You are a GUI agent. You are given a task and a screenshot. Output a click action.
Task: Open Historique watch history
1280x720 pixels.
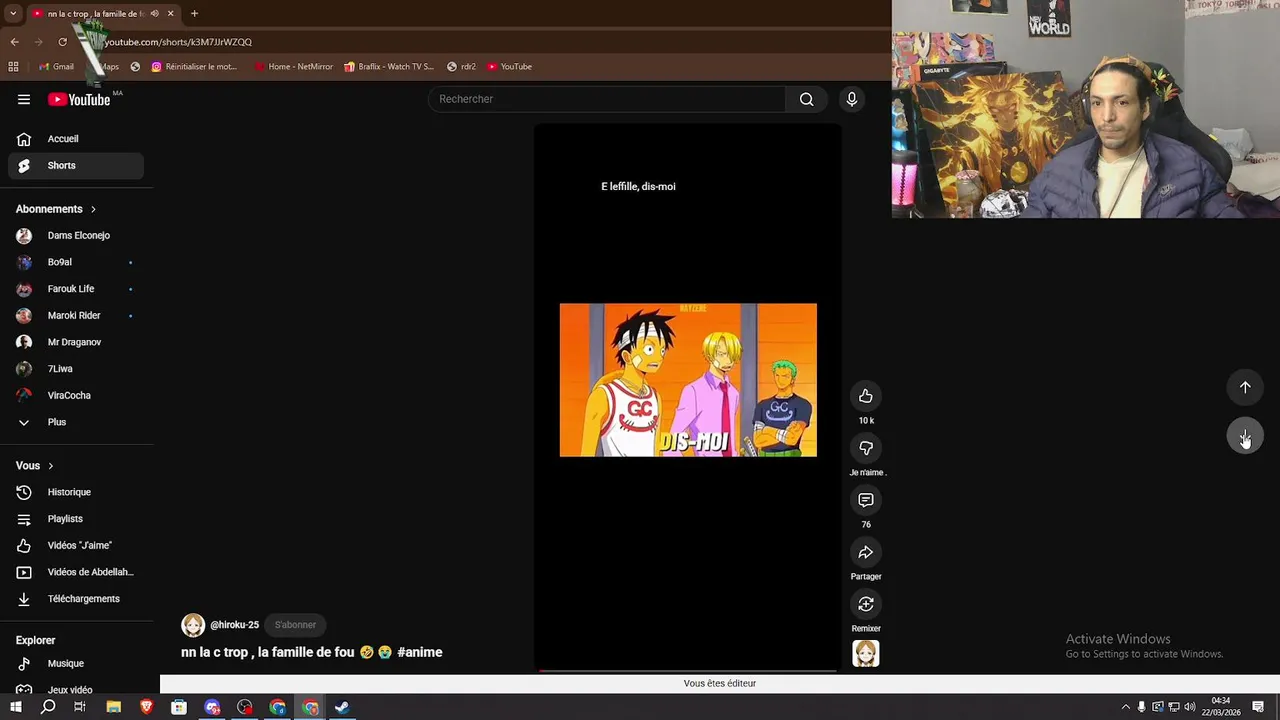[x=76, y=492]
